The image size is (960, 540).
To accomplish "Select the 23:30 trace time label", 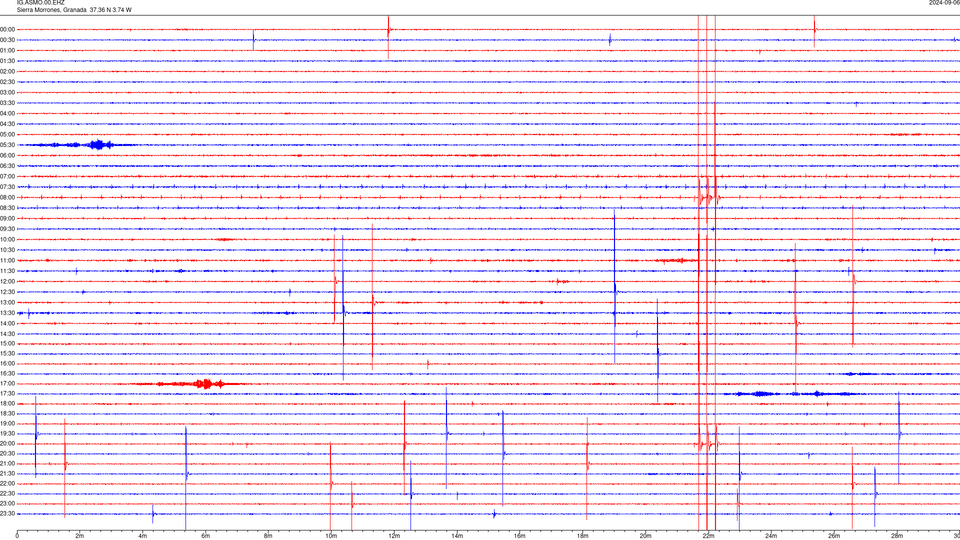I will (x=8, y=514).
